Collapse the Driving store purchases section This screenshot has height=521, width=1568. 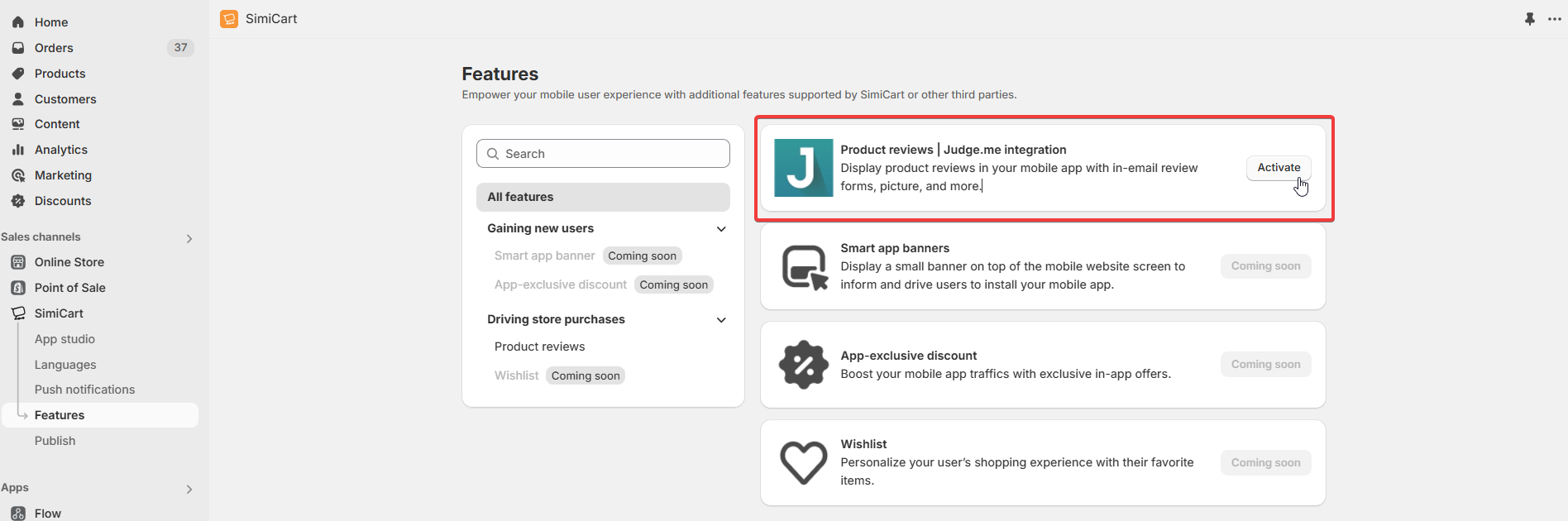[x=721, y=320]
